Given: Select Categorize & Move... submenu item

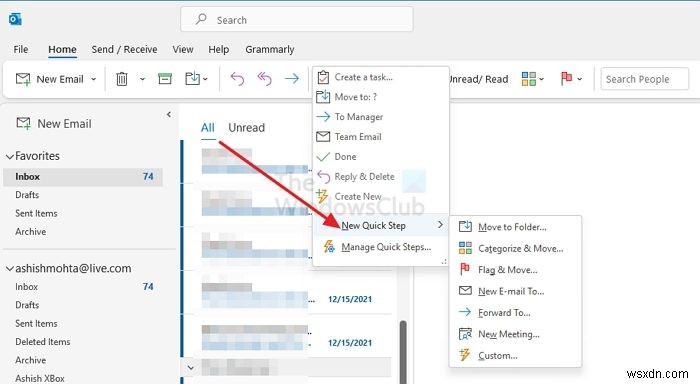Looking at the screenshot, I should 515,248.
